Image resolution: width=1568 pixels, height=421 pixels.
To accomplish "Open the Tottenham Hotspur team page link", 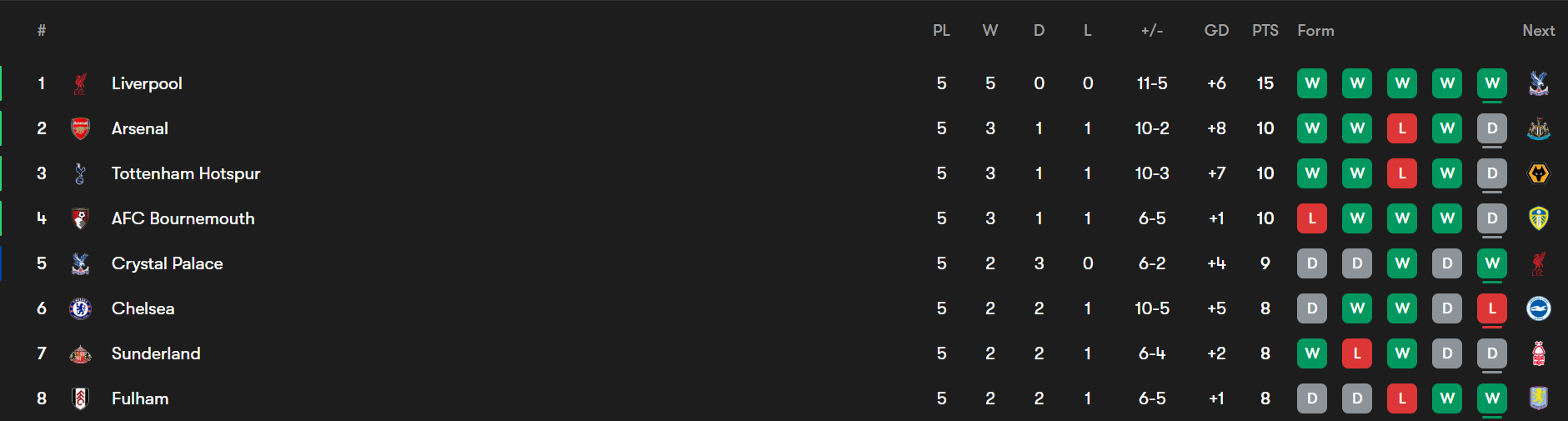I will [186, 173].
